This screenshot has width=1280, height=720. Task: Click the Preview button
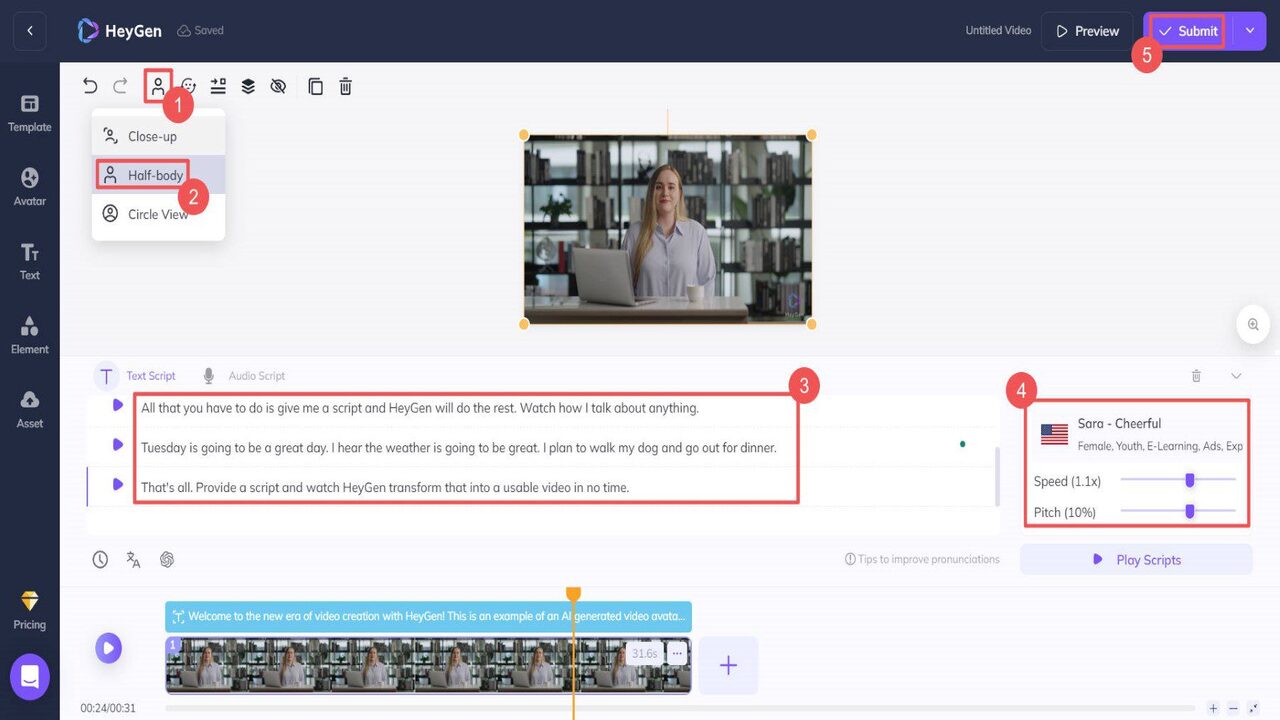(1087, 31)
